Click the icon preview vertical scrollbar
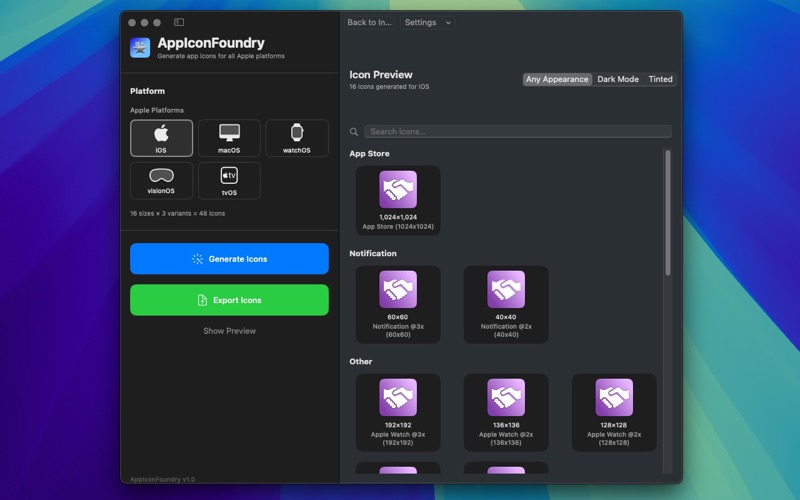The image size is (800, 500). 668,213
